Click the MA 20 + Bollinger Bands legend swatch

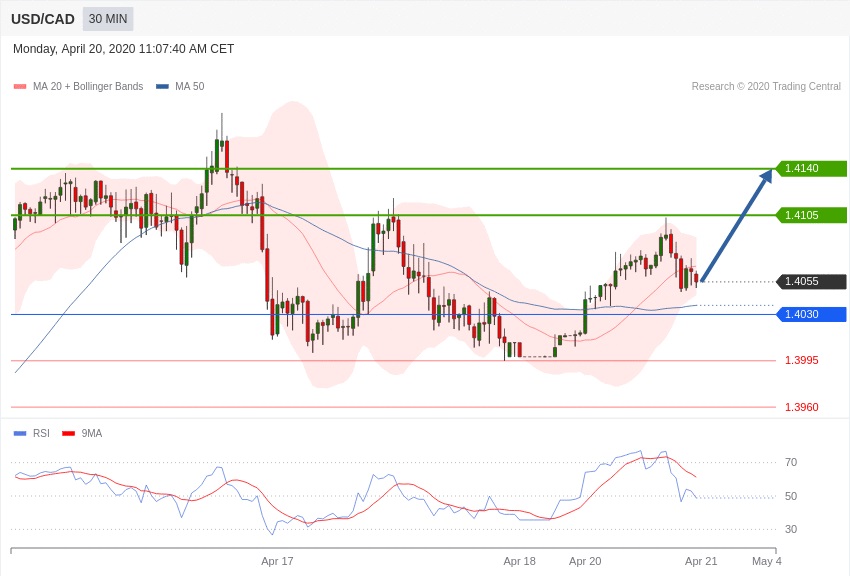pos(20,87)
